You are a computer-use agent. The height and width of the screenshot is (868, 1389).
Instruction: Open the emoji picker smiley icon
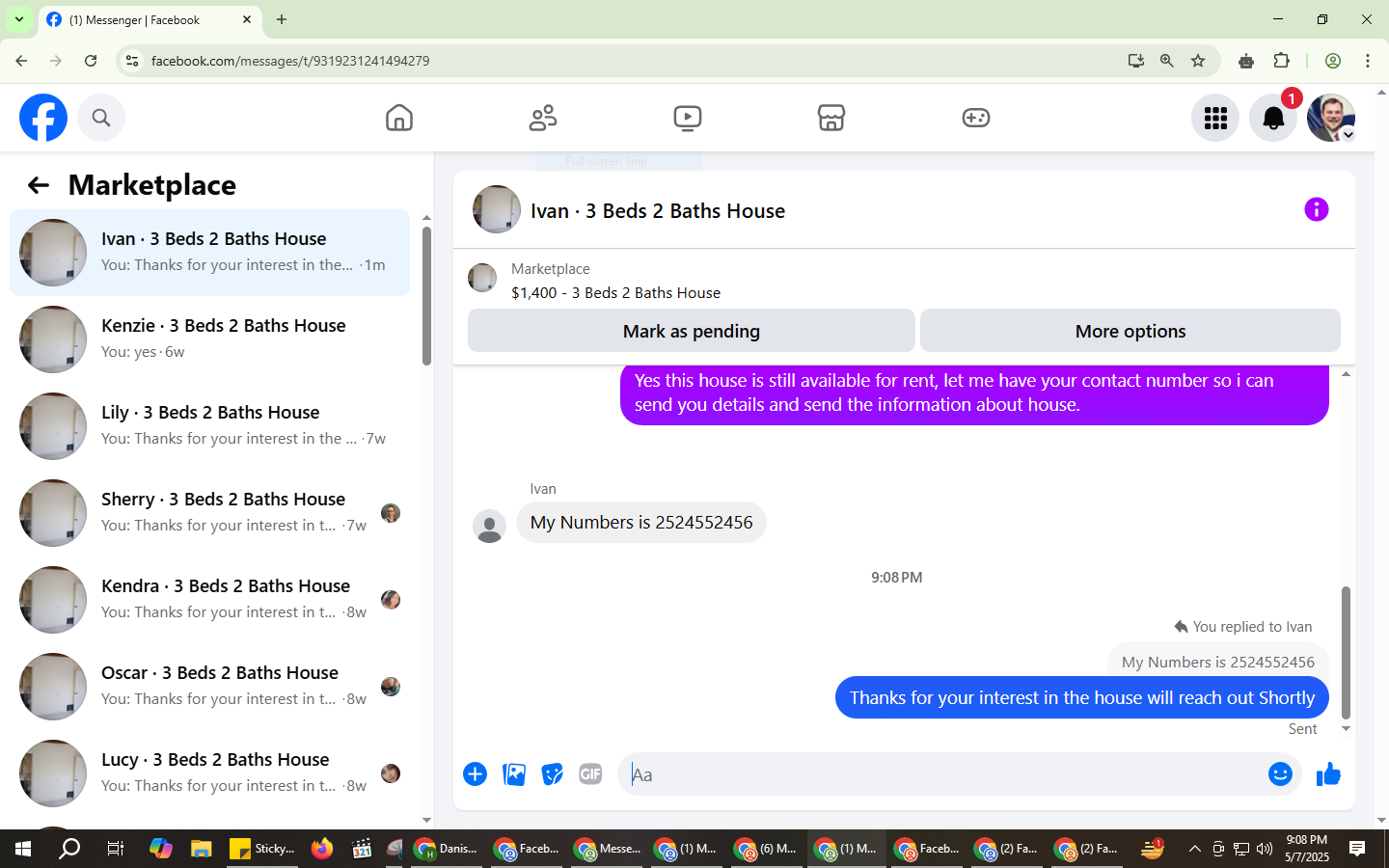pos(1280,774)
